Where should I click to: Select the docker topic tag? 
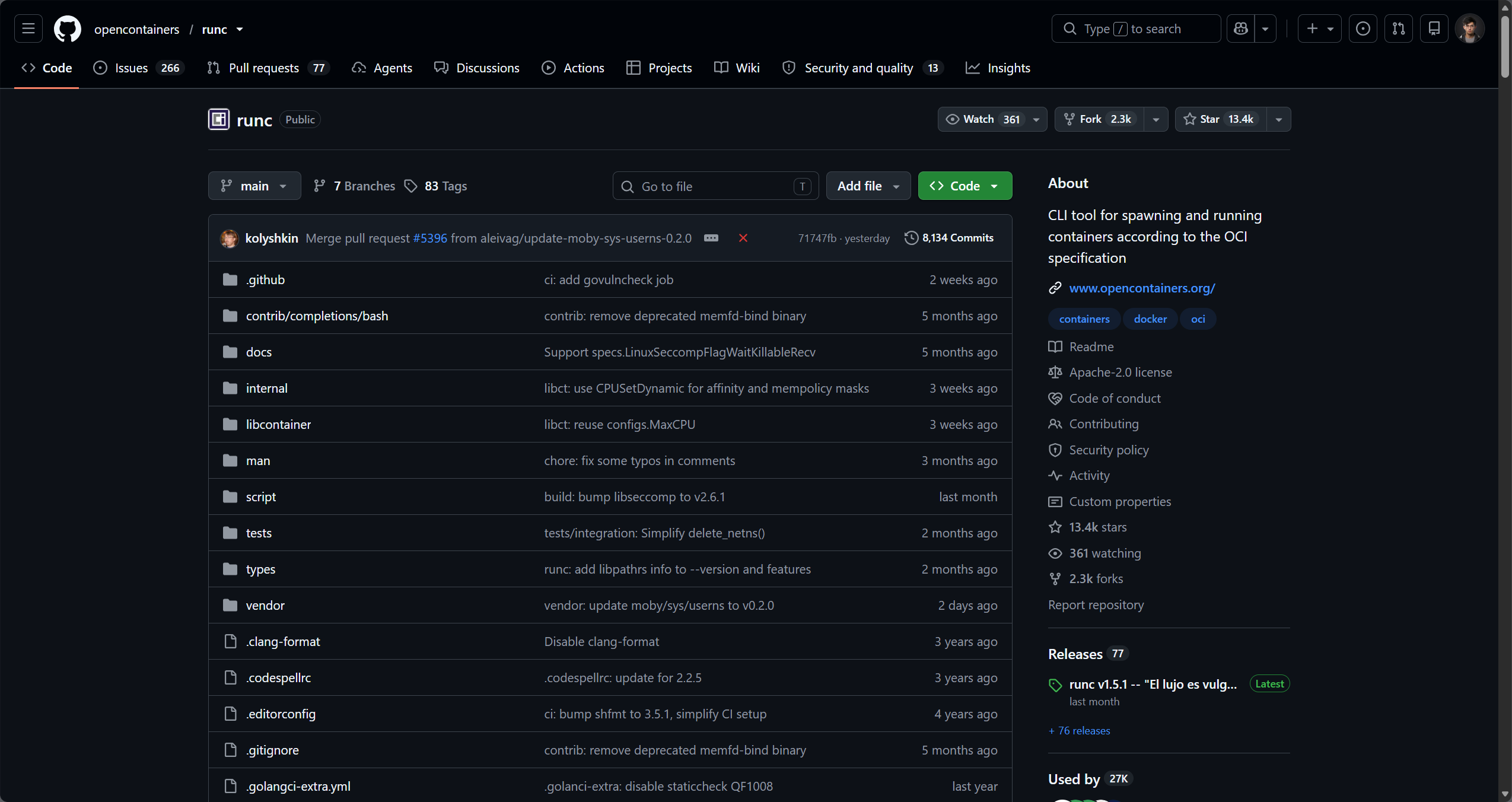[1150, 319]
